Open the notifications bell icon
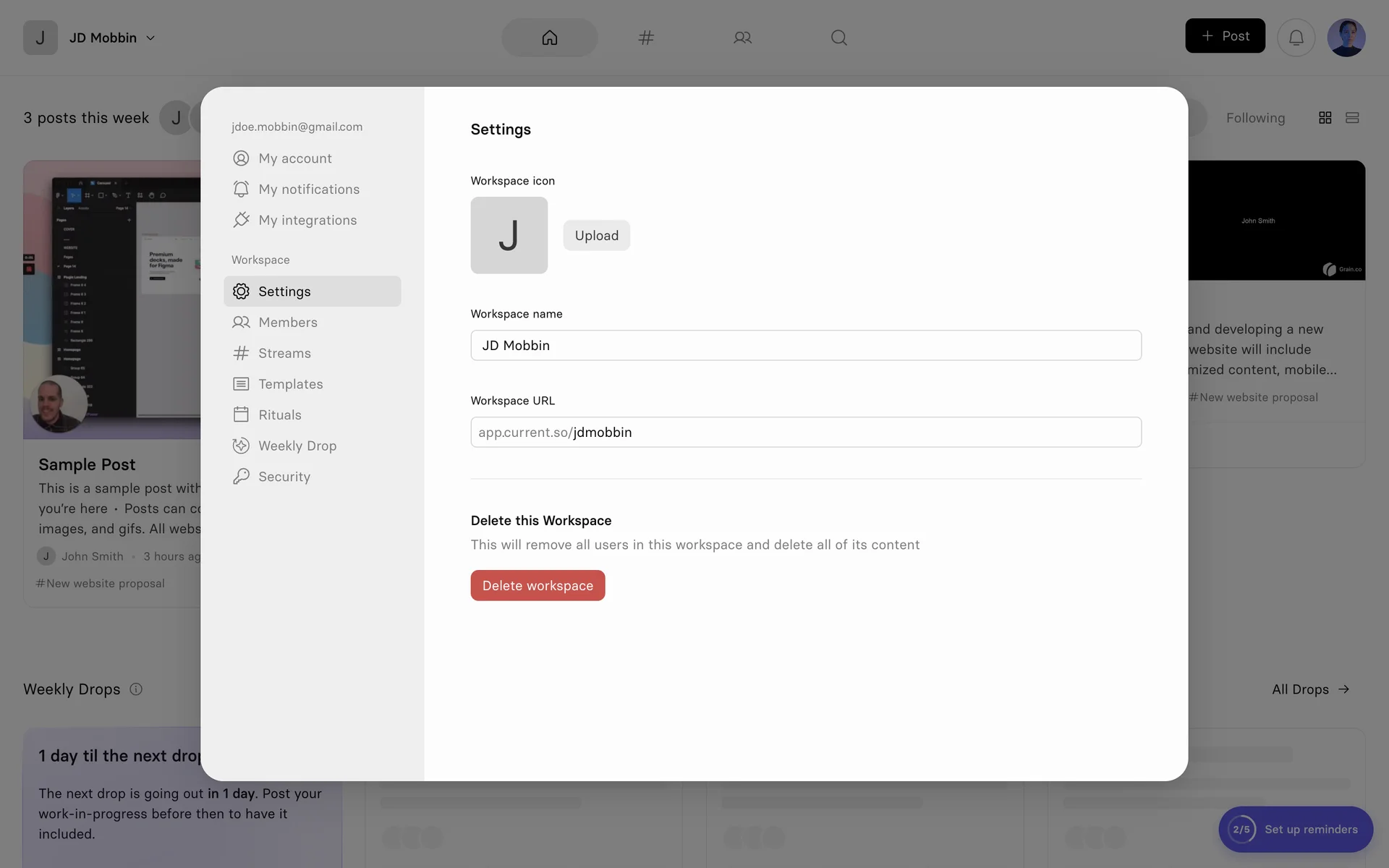The width and height of the screenshot is (1389, 868). coord(1296,38)
